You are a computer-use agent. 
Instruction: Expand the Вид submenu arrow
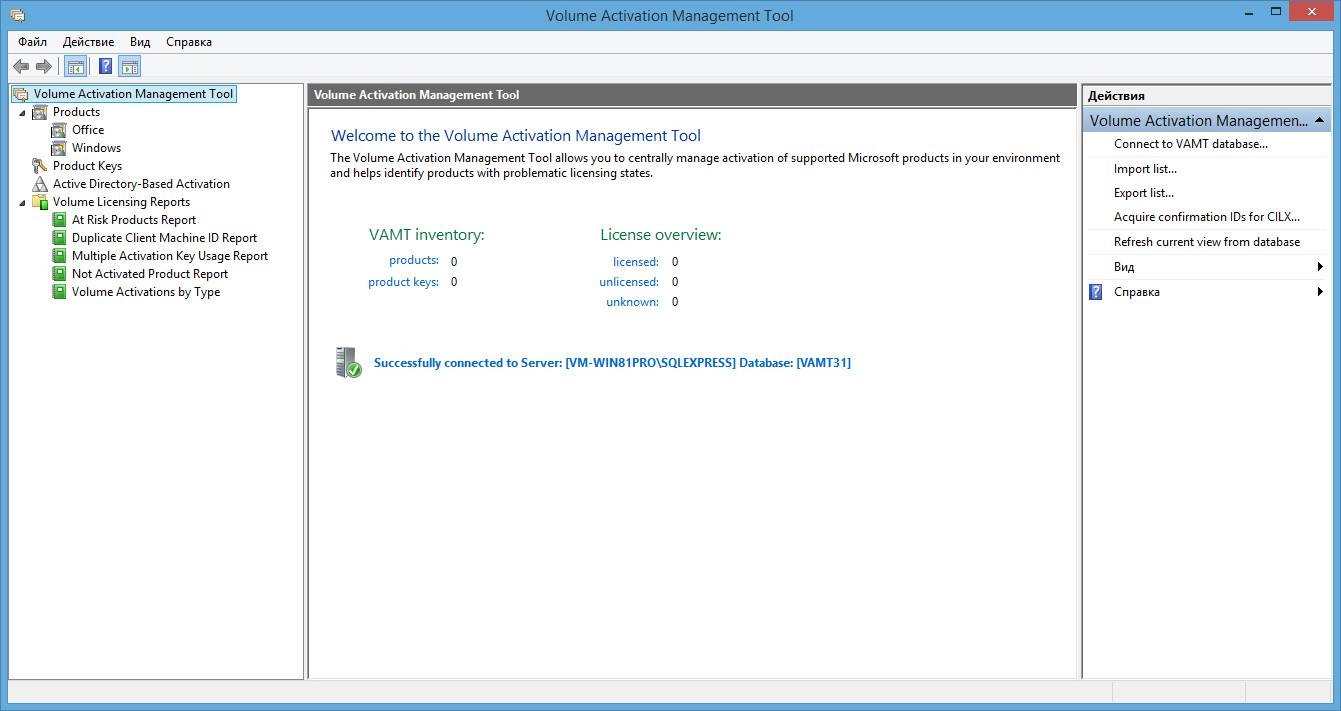point(1320,267)
